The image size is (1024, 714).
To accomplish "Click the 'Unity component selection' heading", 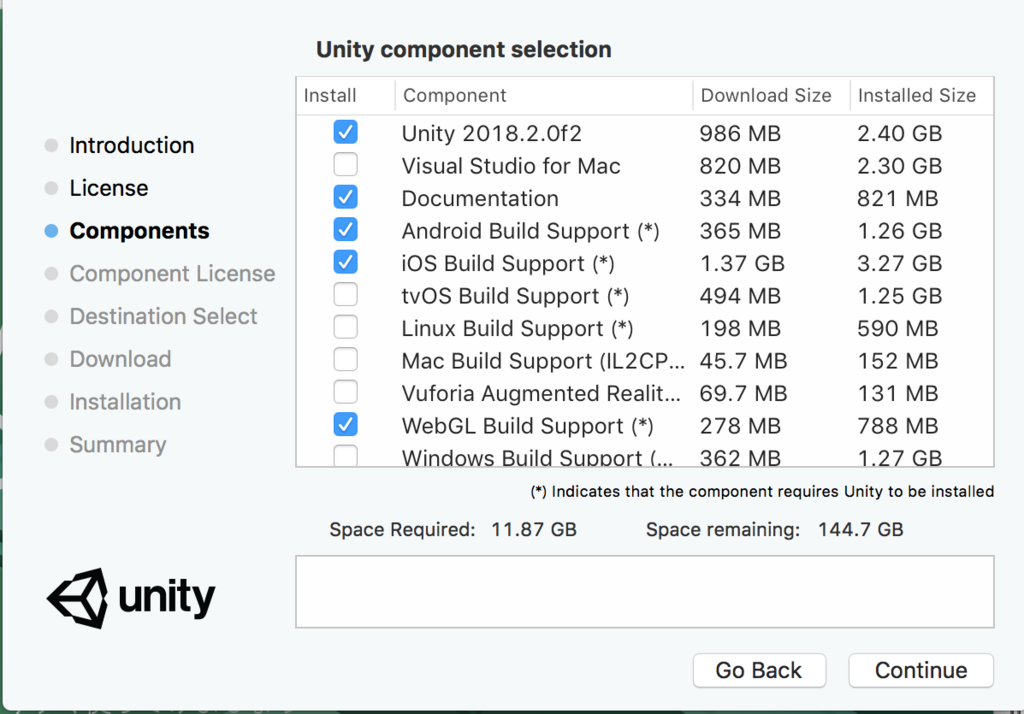I will [x=464, y=50].
